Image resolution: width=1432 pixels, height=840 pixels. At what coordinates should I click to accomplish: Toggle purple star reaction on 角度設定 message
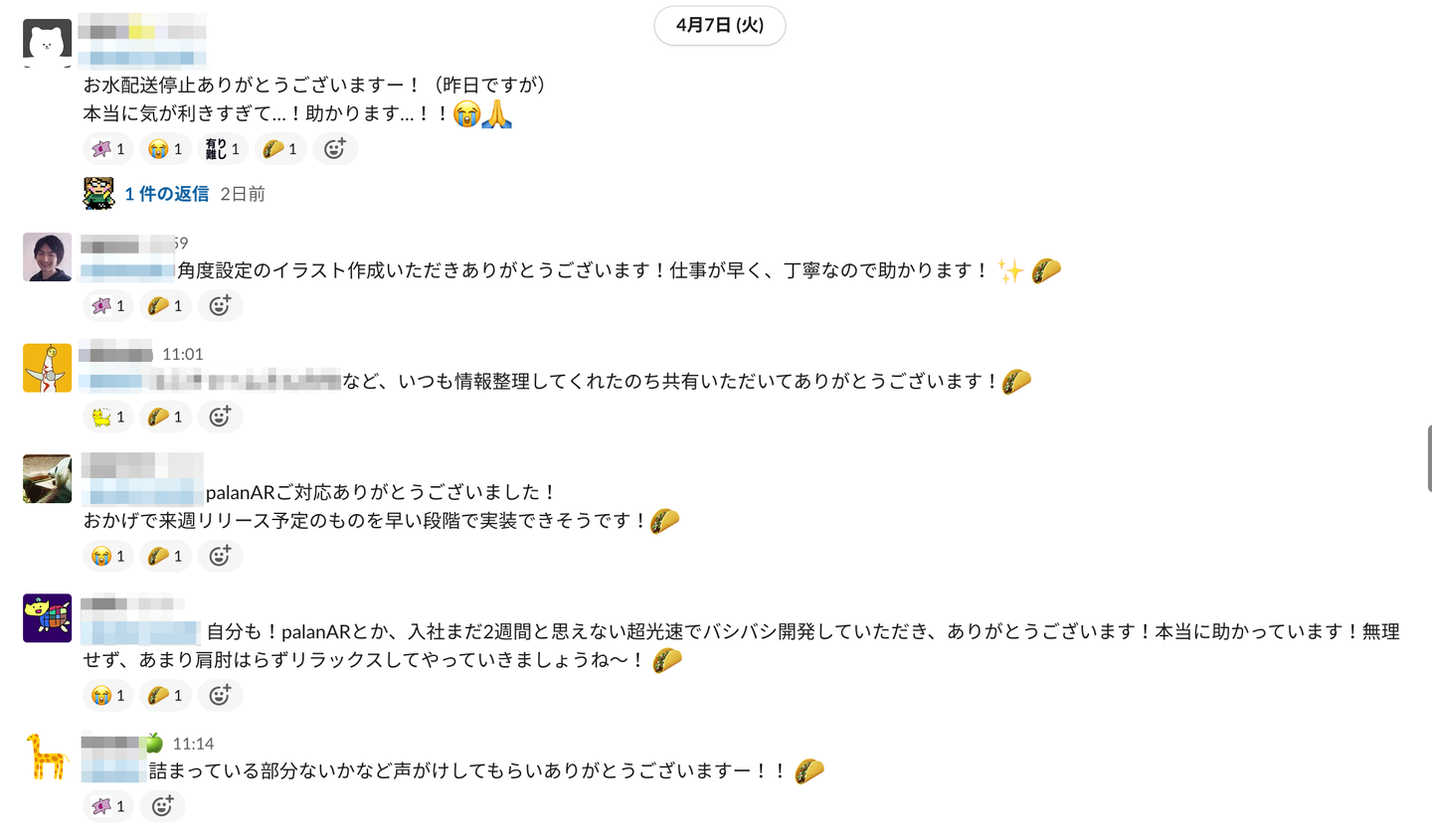(x=108, y=306)
